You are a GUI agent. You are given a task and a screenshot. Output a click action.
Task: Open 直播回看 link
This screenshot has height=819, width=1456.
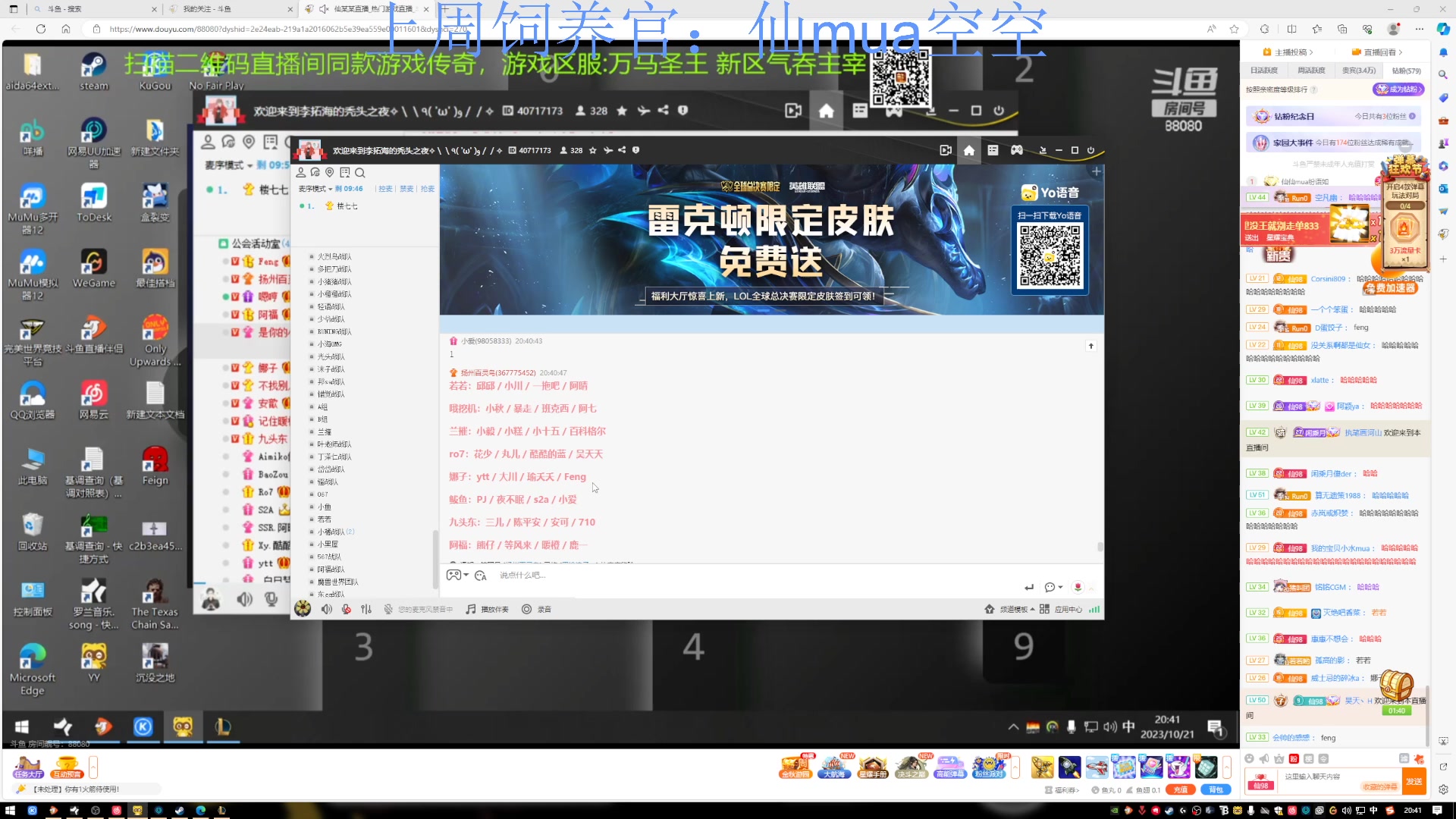1377,52
